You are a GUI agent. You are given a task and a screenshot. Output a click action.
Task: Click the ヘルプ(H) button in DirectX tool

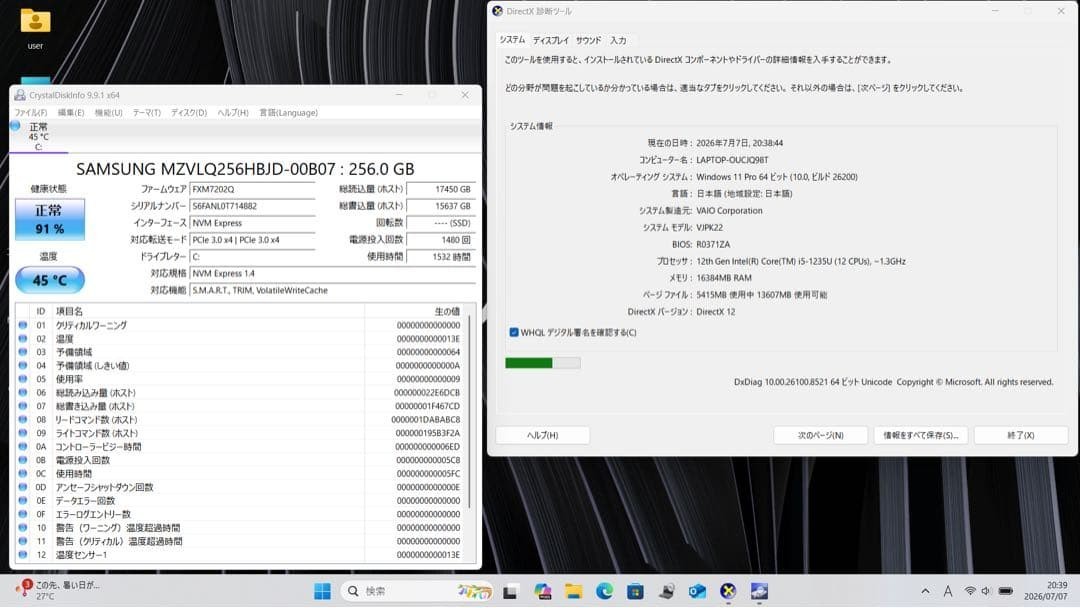tap(543, 435)
